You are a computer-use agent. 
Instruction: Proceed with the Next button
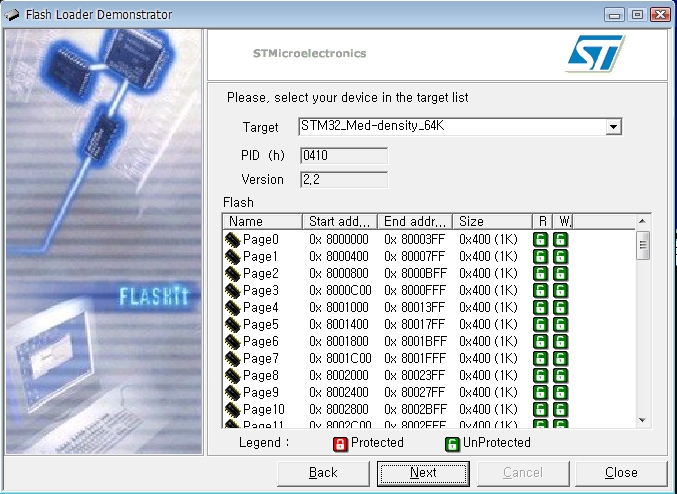coord(423,473)
